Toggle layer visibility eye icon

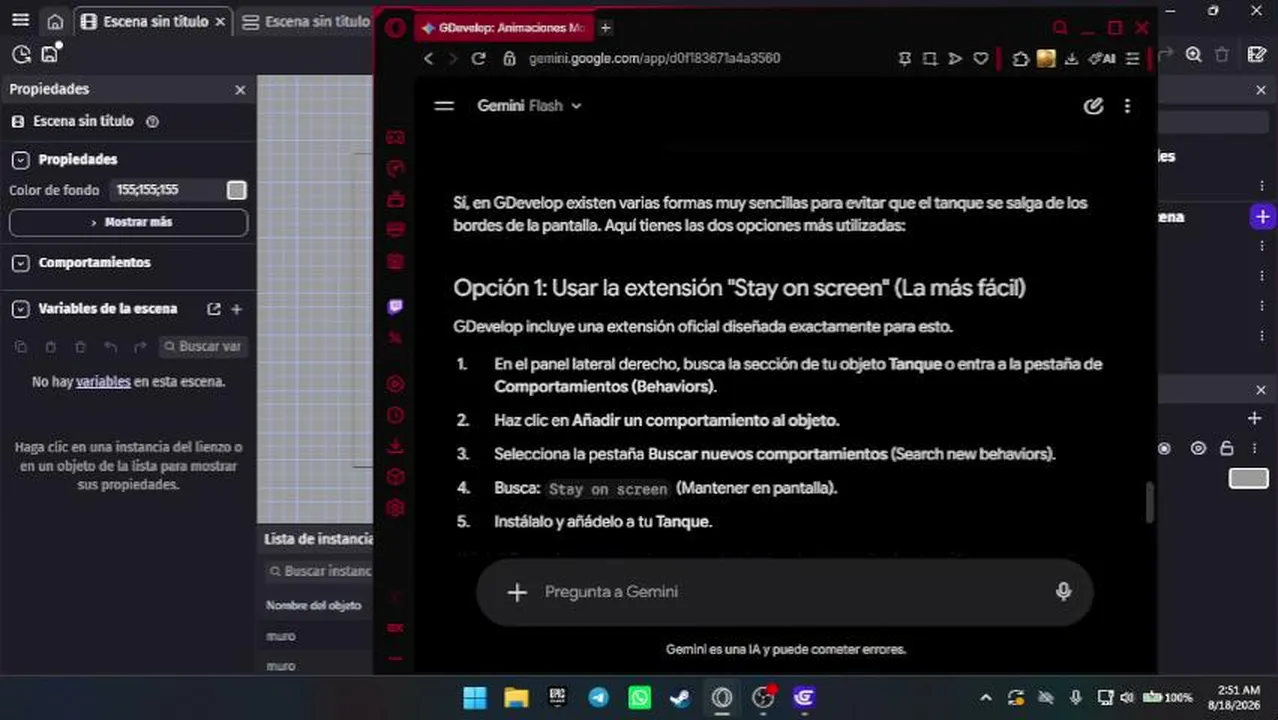[1198, 448]
